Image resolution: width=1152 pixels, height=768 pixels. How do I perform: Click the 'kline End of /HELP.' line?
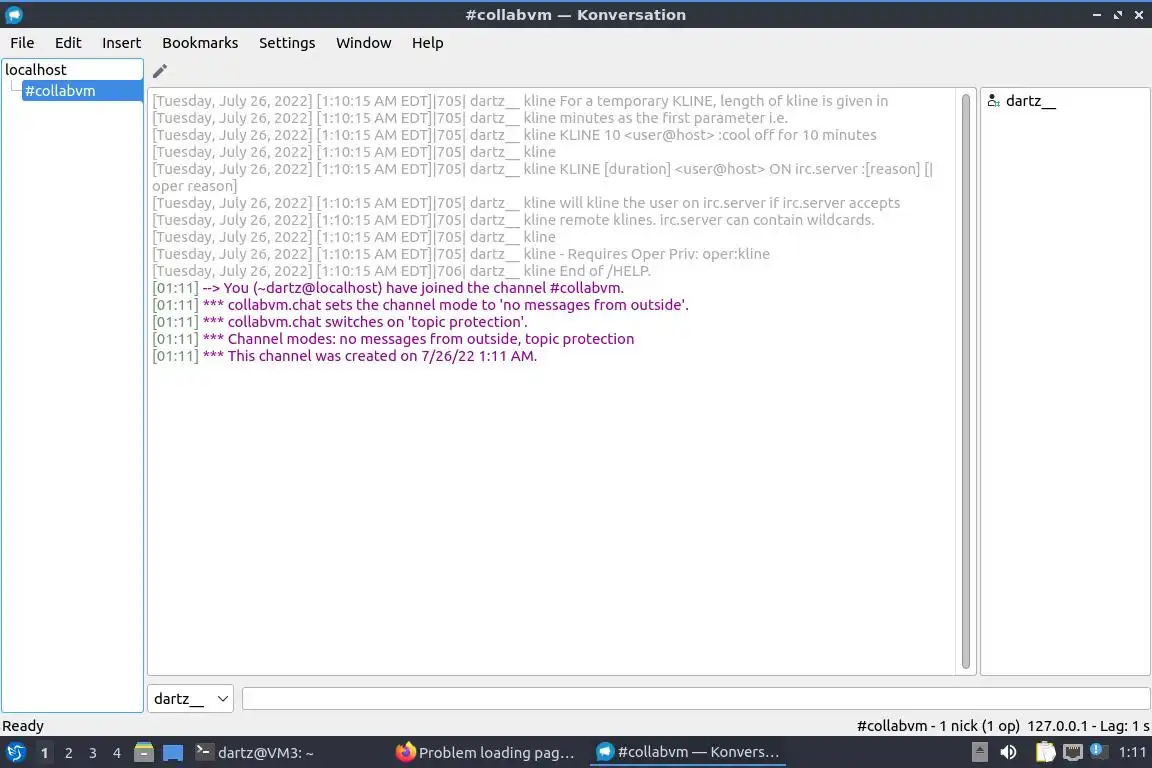(x=401, y=271)
